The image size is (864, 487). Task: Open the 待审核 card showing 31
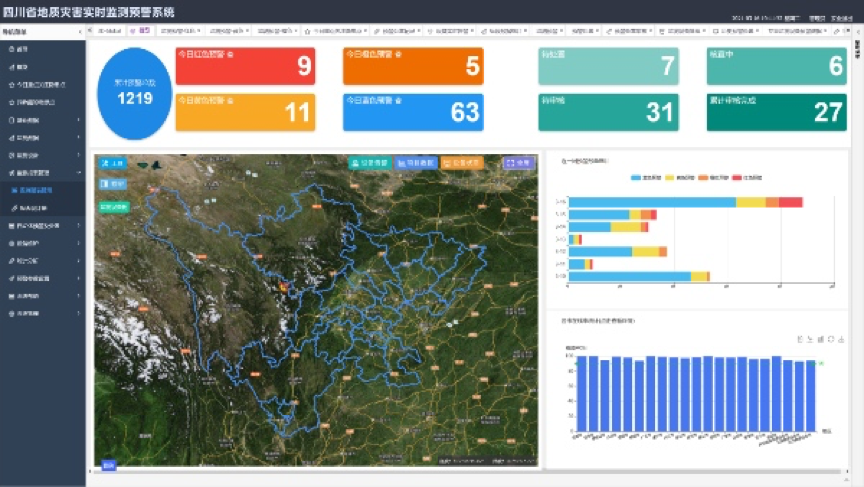(608, 112)
